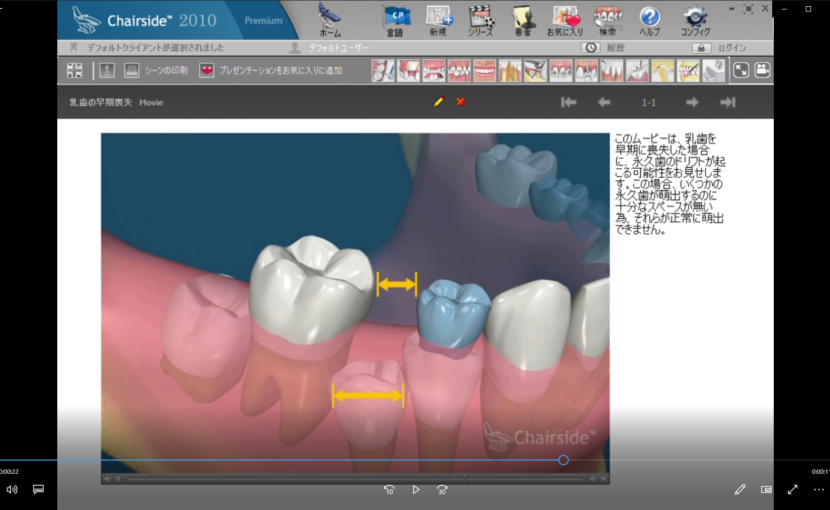Click the Japanese movie description text

670,184
